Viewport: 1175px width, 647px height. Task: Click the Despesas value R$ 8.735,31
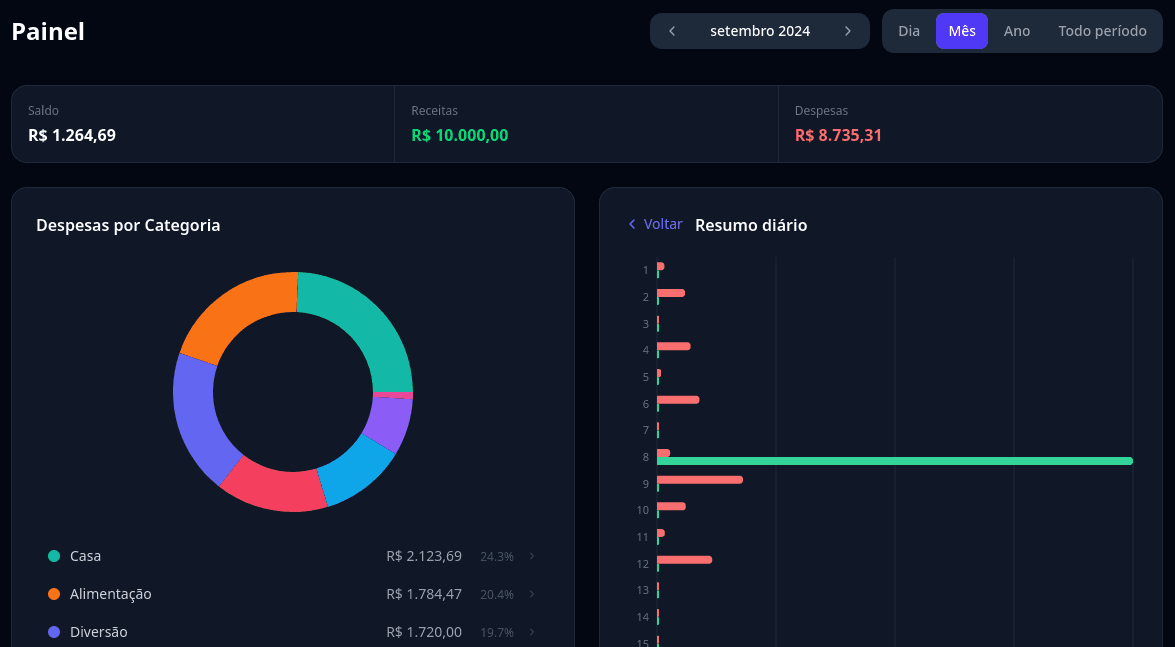838,135
